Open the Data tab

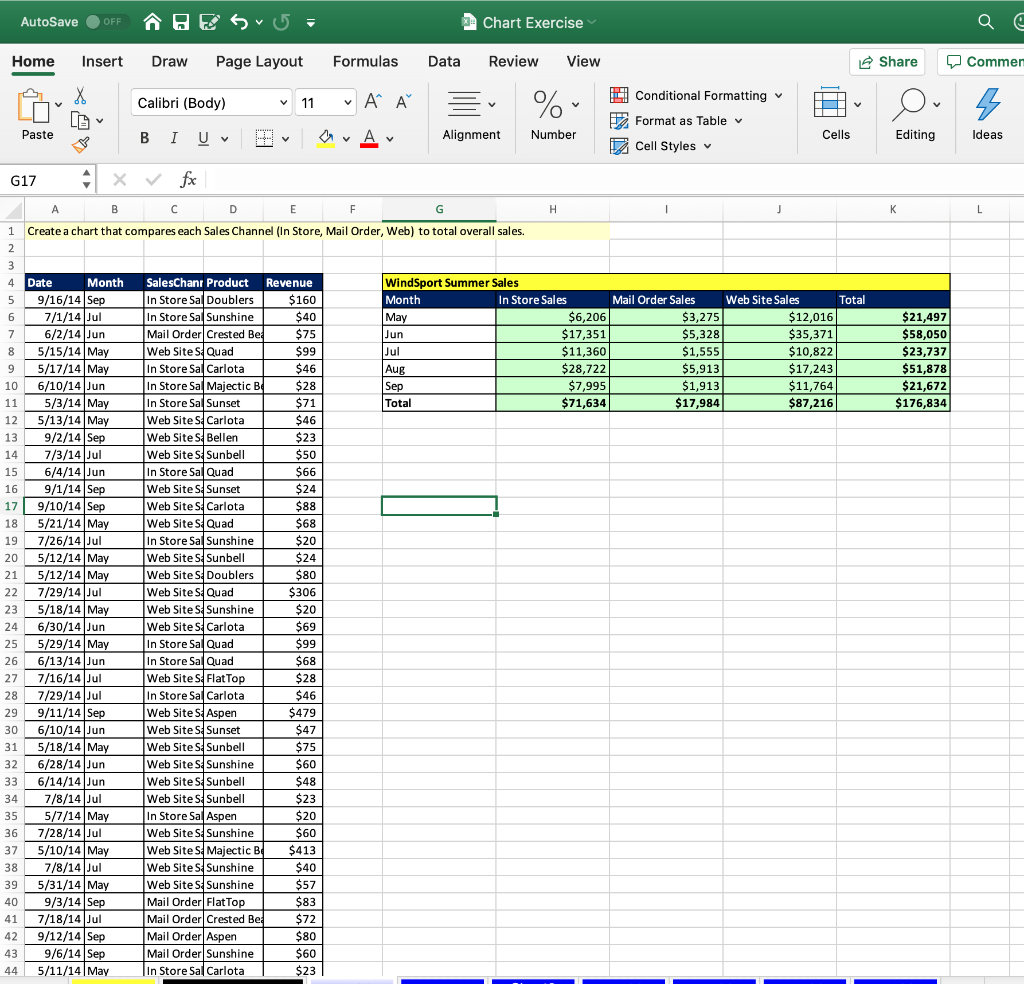click(444, 61)
